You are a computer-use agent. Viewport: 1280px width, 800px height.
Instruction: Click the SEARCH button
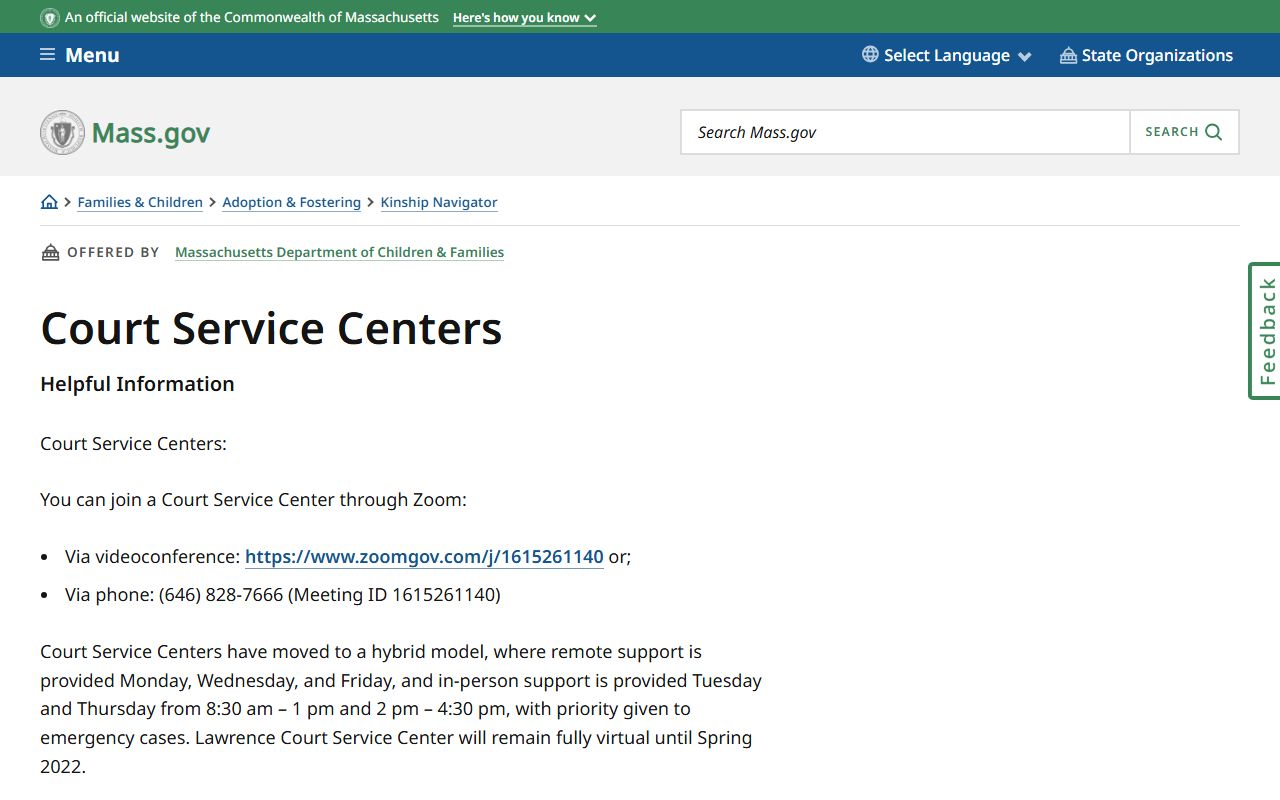[x=1184, y=132]
